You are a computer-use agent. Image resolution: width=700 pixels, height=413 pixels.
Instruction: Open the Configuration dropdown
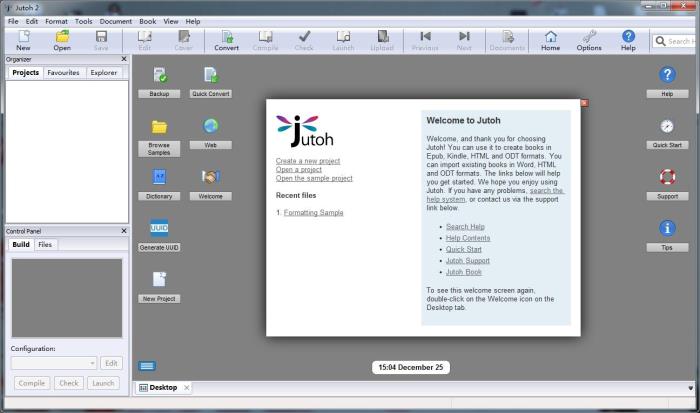[x=54, y=363]
